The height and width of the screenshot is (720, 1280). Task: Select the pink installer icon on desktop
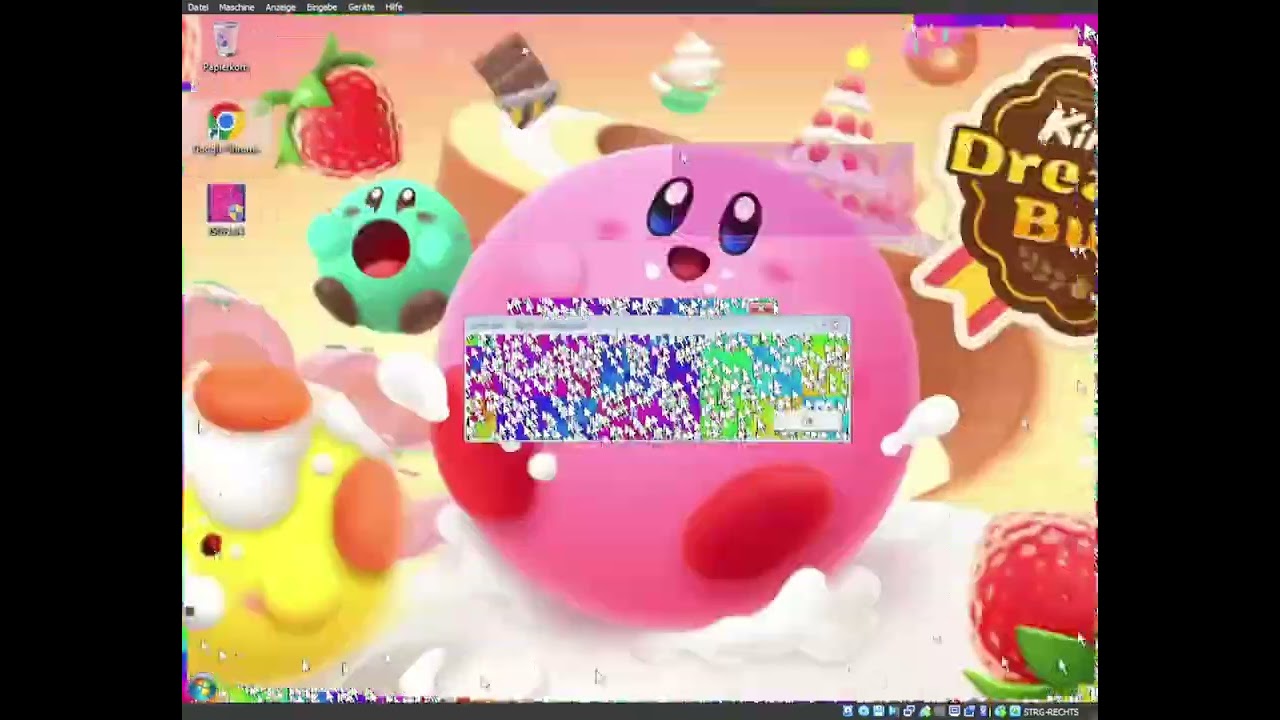(226, 210)
